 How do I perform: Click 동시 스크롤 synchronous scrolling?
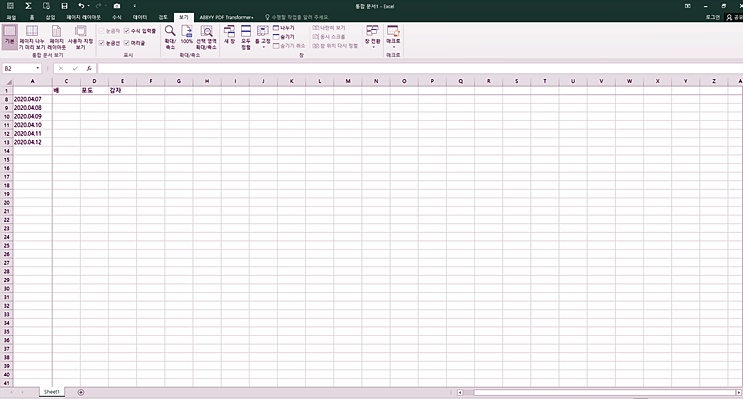pyautogui.click(x=329, y=36)
